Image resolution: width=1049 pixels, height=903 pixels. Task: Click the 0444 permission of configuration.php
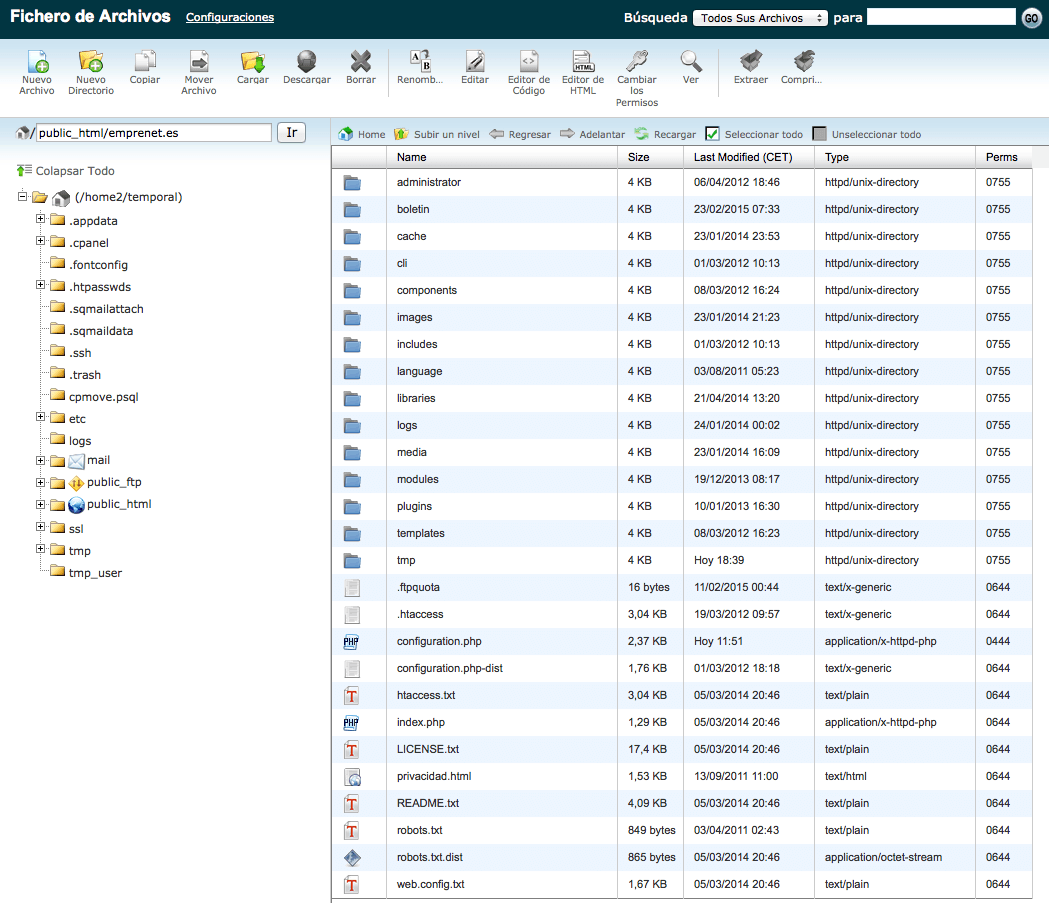997,641
